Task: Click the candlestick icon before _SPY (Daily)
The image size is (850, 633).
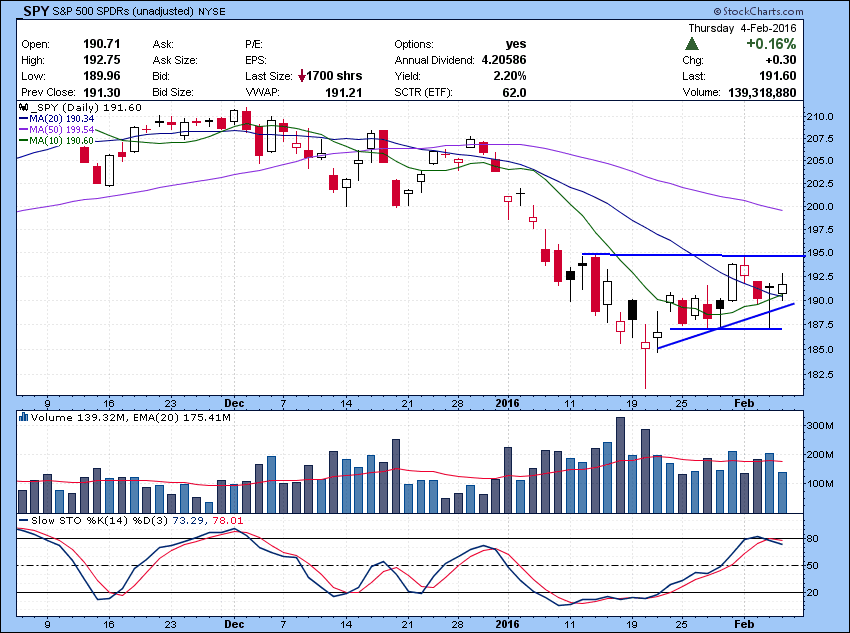Action: [24, 107]
